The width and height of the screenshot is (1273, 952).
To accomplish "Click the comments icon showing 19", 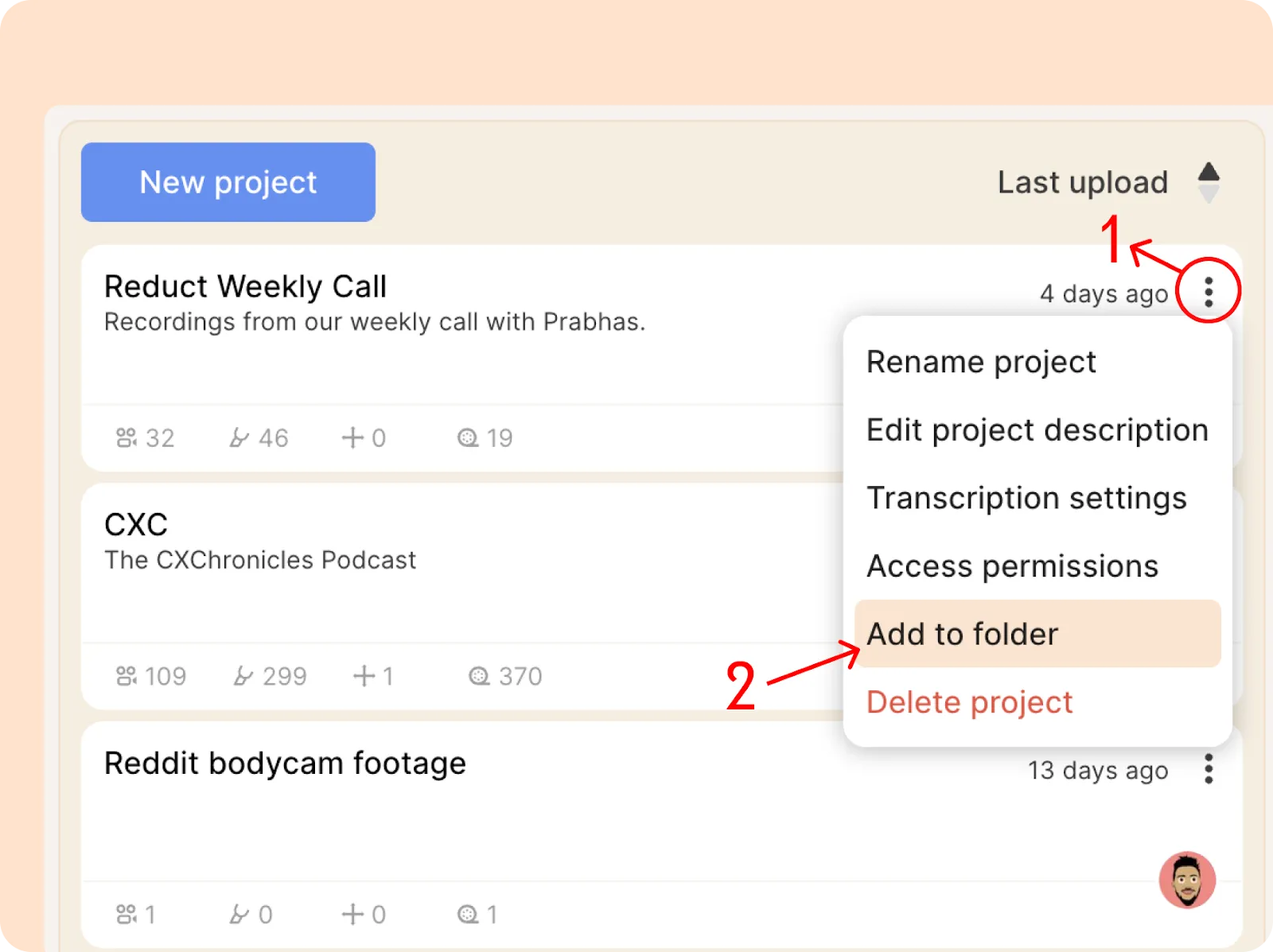I will click(468, 437).
